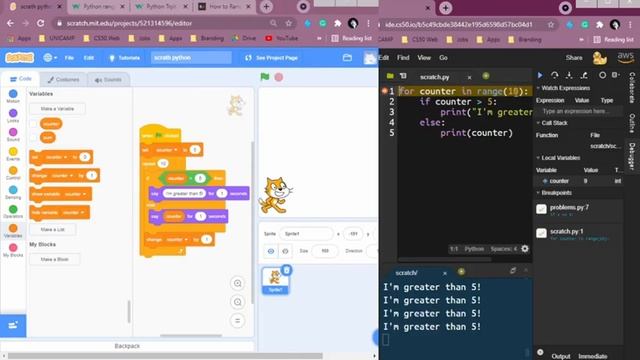Image resolution: width=640 pixels, height=360 pixels.
Task: Click the editor settings gear icon
Action: click(525, 249)
